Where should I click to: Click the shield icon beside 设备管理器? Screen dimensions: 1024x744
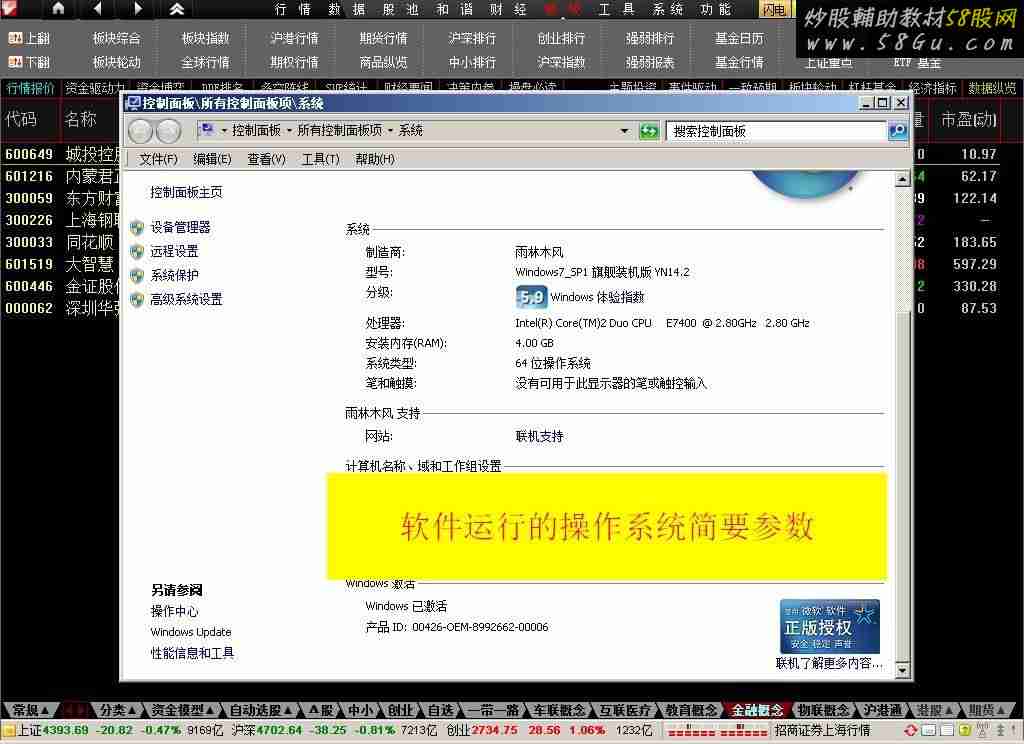137,227
